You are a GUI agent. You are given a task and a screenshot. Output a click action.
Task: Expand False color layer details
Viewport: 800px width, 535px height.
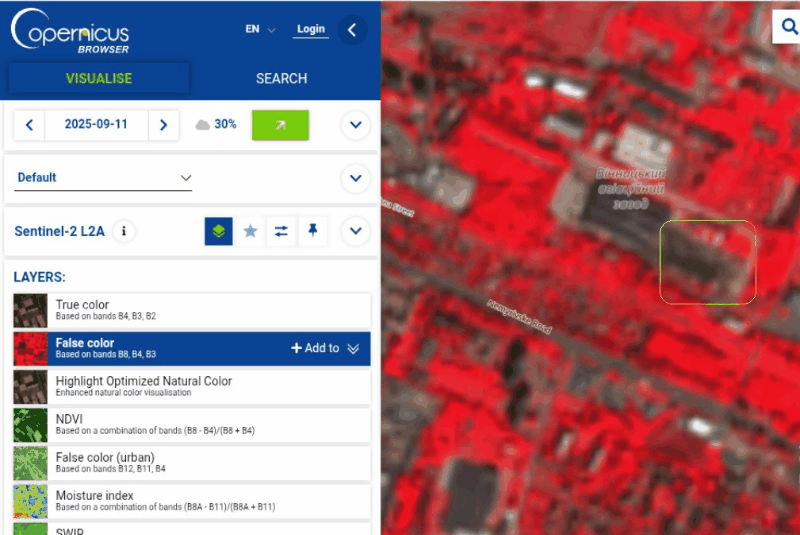tap(353, 348)
